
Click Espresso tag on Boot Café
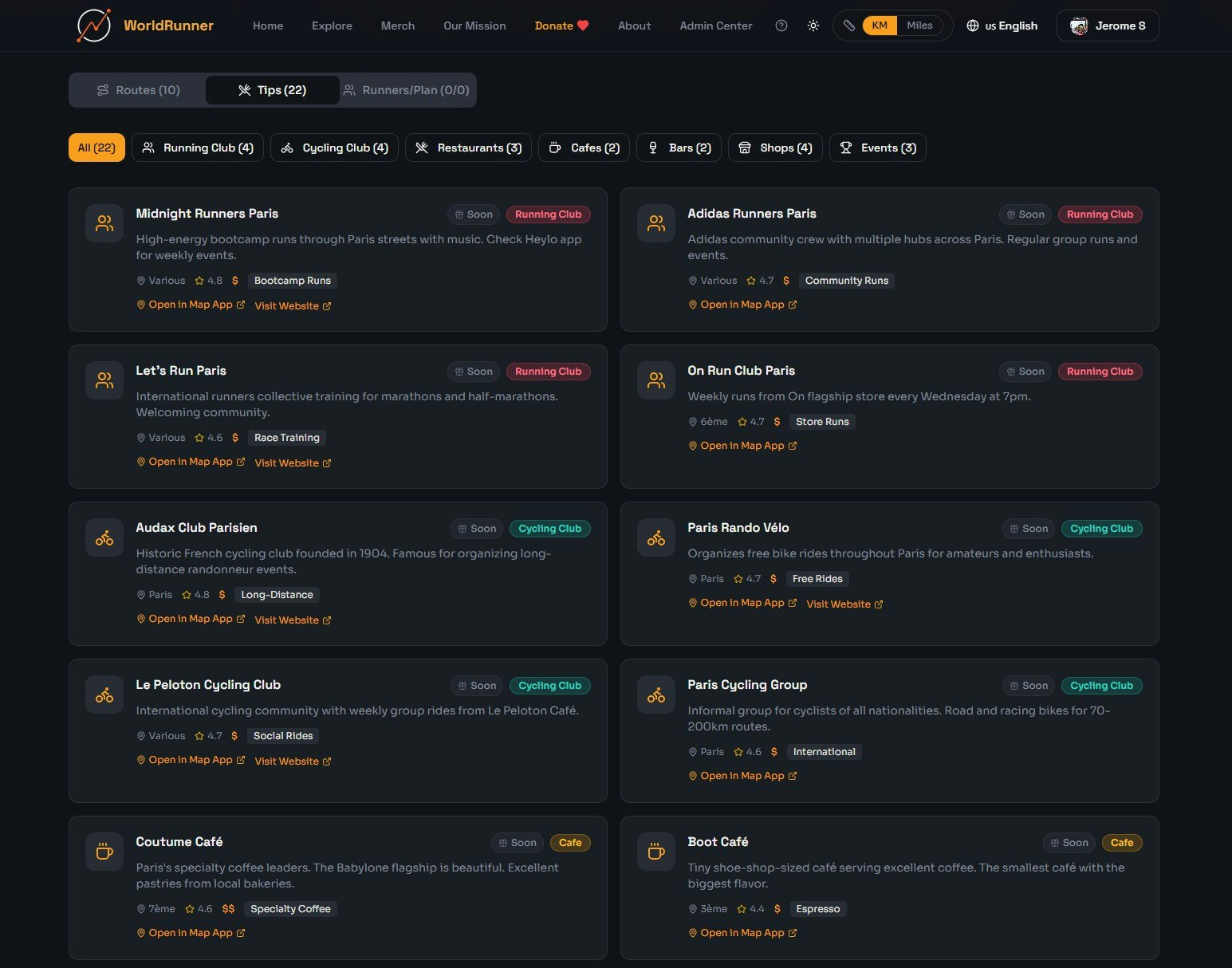[x=818, y=909]
